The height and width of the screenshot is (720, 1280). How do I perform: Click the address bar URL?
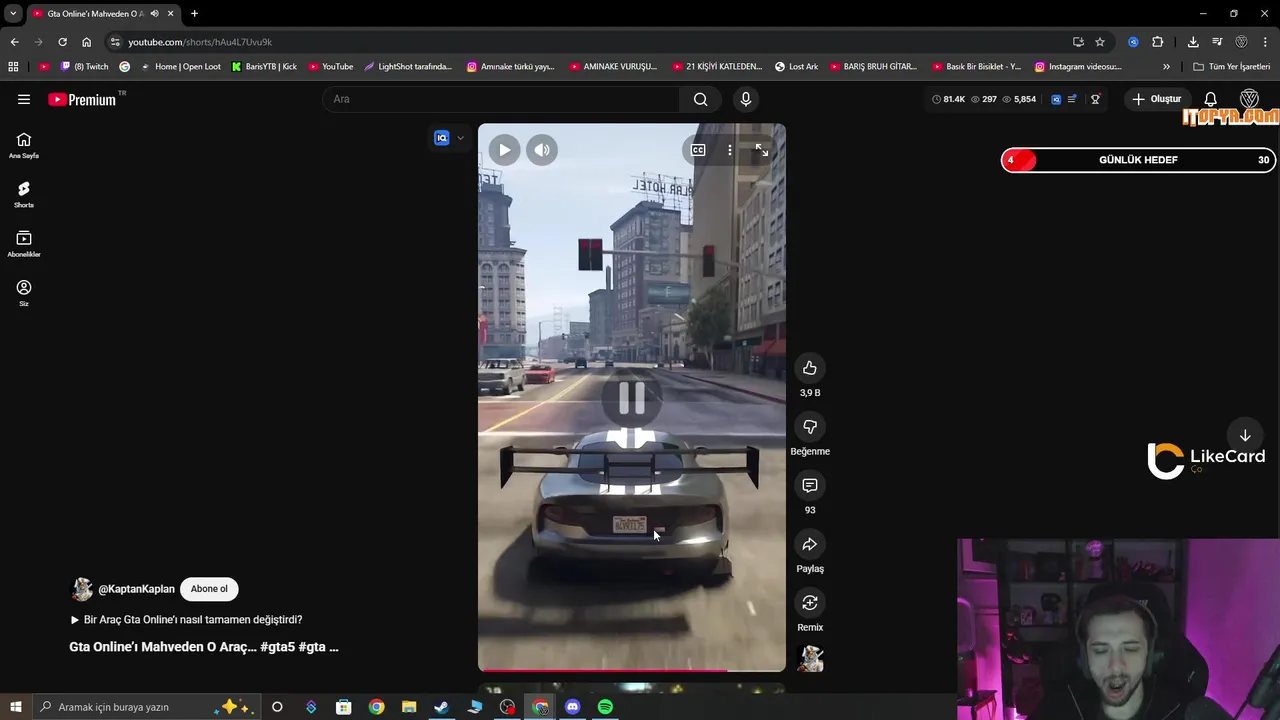tap(200, 42)
